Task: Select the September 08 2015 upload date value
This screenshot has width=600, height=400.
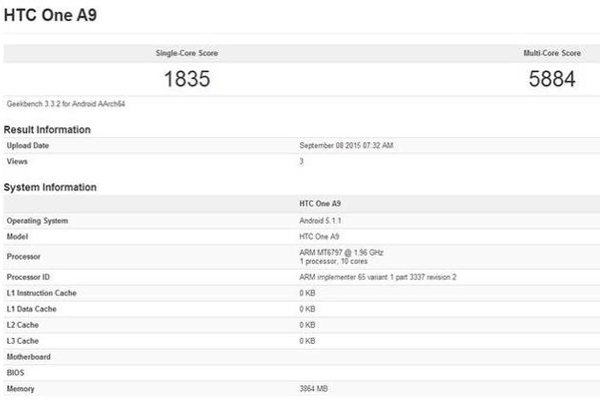Action: tap(346, 146)
